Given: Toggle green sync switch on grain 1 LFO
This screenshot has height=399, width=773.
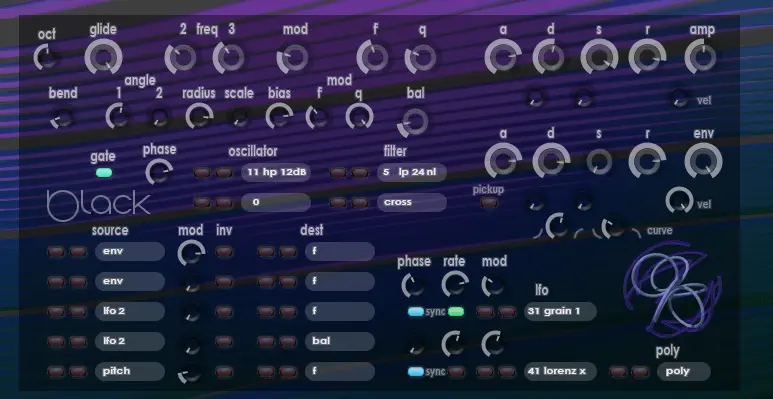Looking at the screenshot, I should coord(456,312).
